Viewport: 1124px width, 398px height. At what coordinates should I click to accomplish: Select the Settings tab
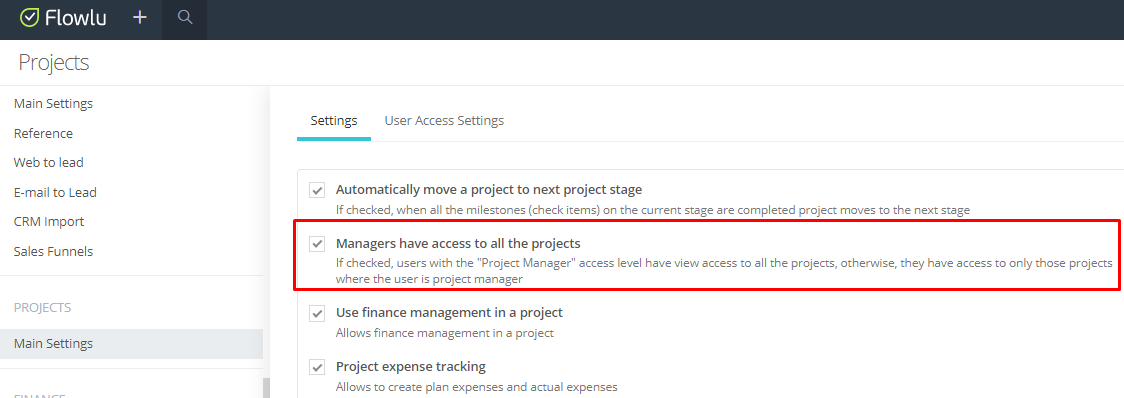tap(334, 120)
